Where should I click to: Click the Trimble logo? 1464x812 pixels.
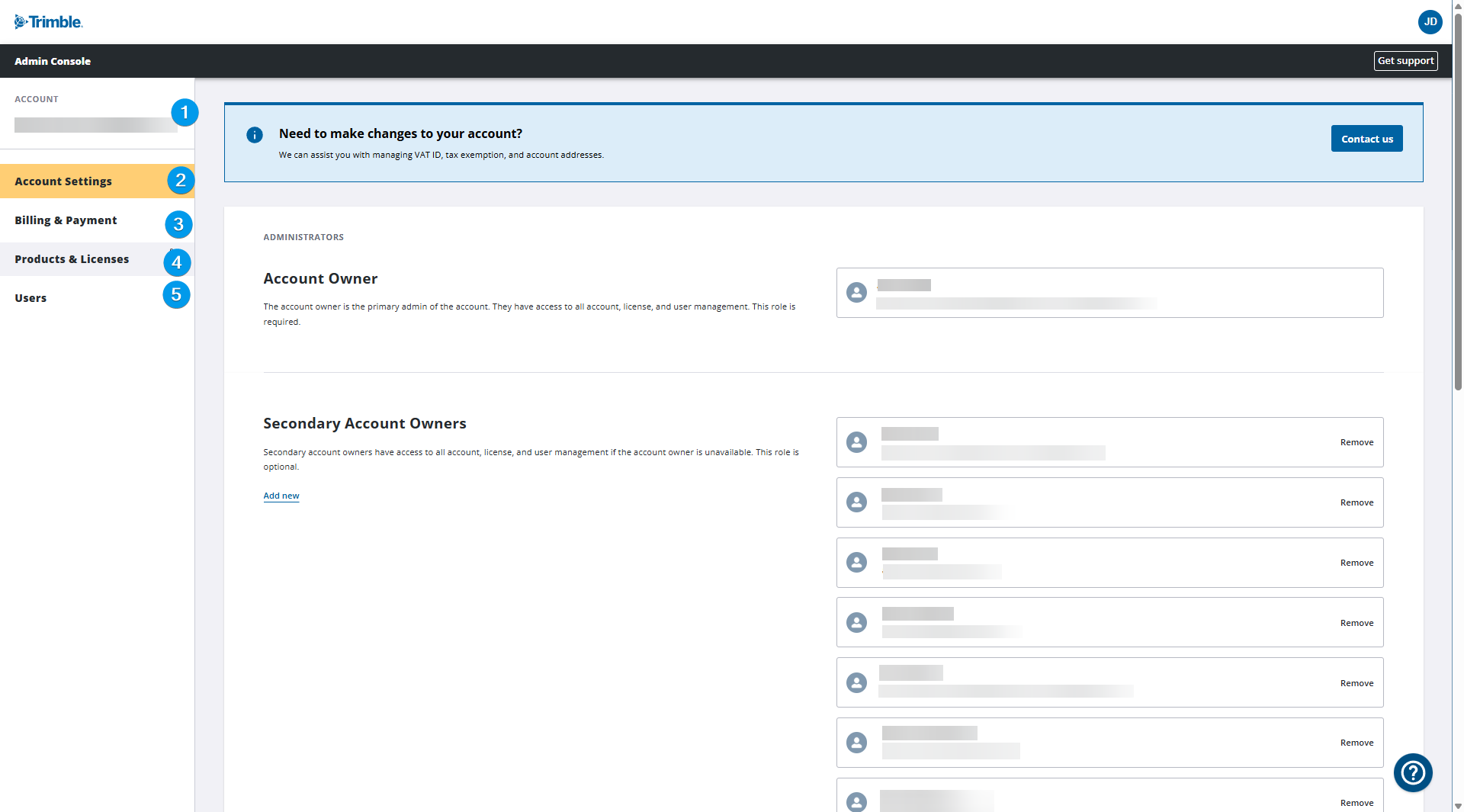click(x=48, y=21)
